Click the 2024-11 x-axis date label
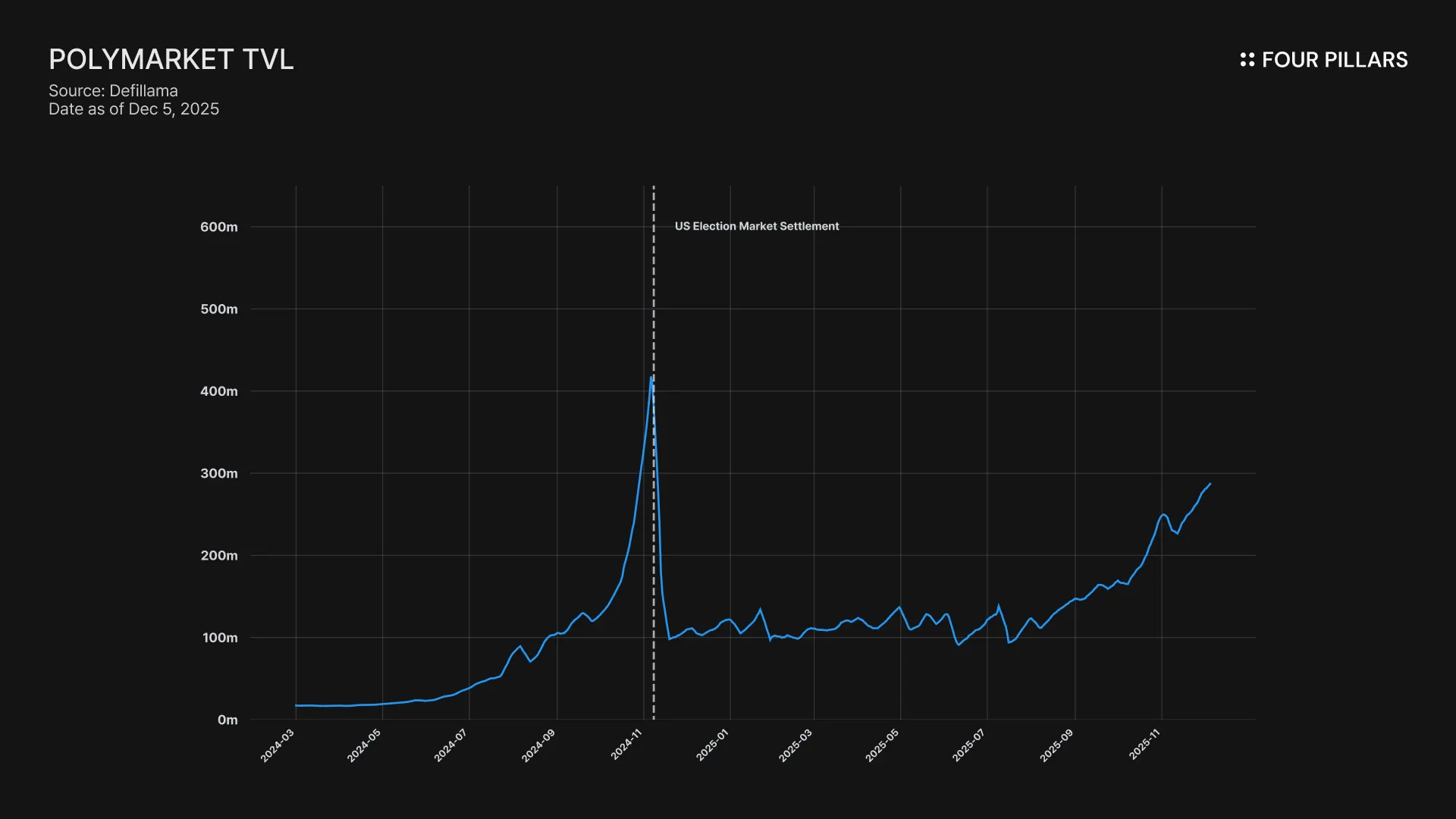1456x819 pixels. pyautogui.click(x=626, y=745)
